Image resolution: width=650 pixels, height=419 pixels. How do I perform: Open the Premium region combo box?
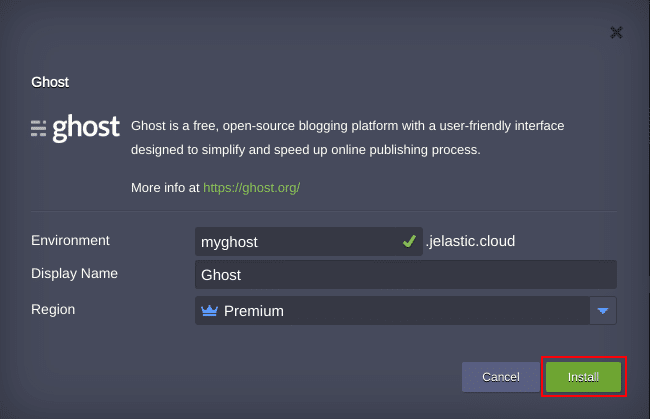click(x=405, y=310)
